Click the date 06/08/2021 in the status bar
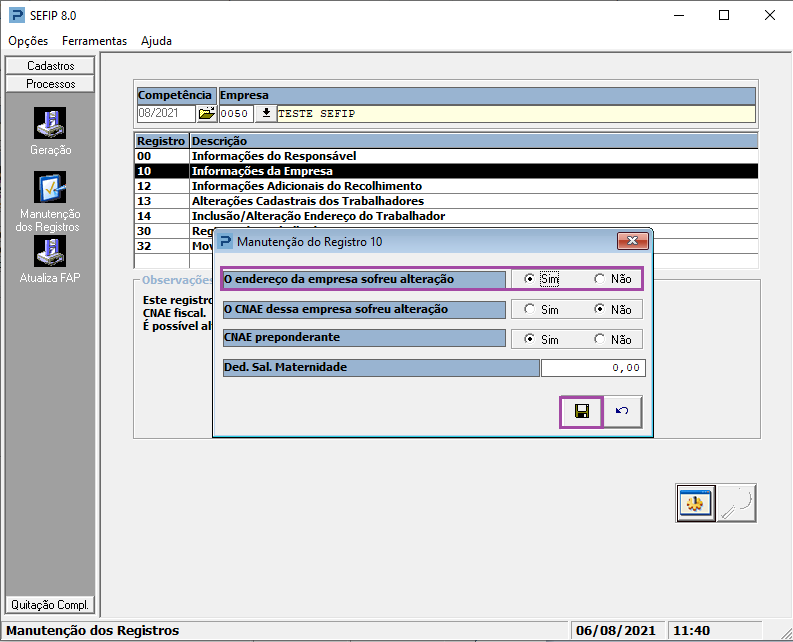The image size is (793, 642). (x=615, y=631)
